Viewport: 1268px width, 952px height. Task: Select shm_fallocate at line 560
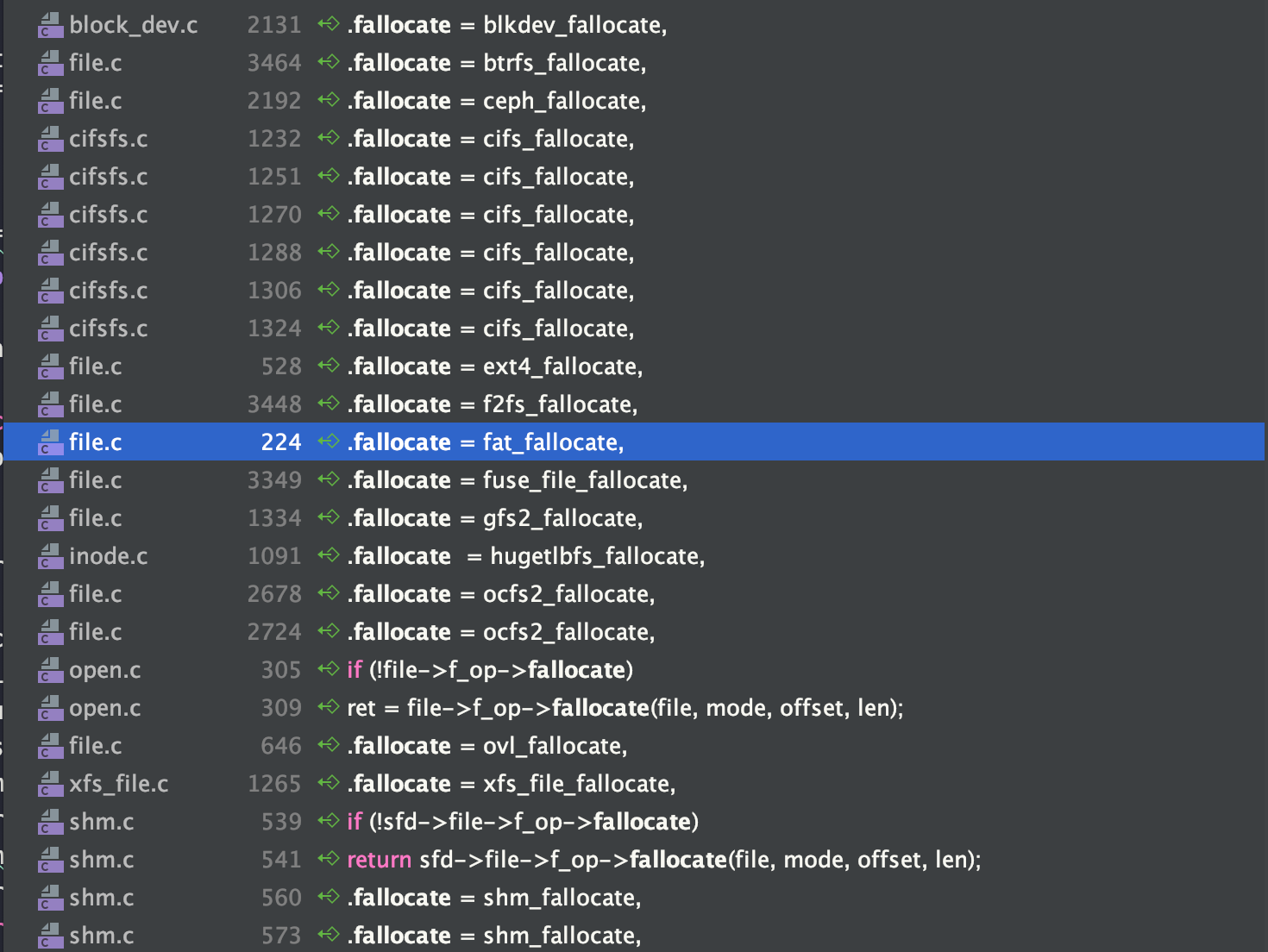coord(635,898)
